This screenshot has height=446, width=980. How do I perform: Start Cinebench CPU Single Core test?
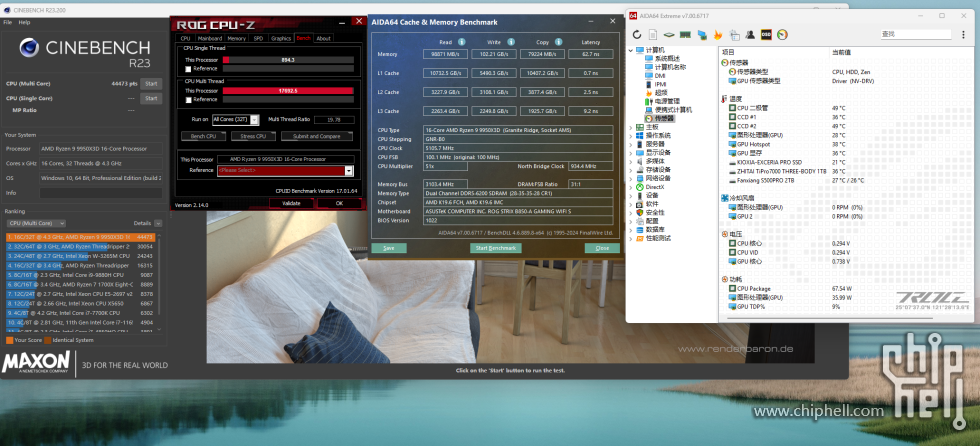tap(151, 98)
